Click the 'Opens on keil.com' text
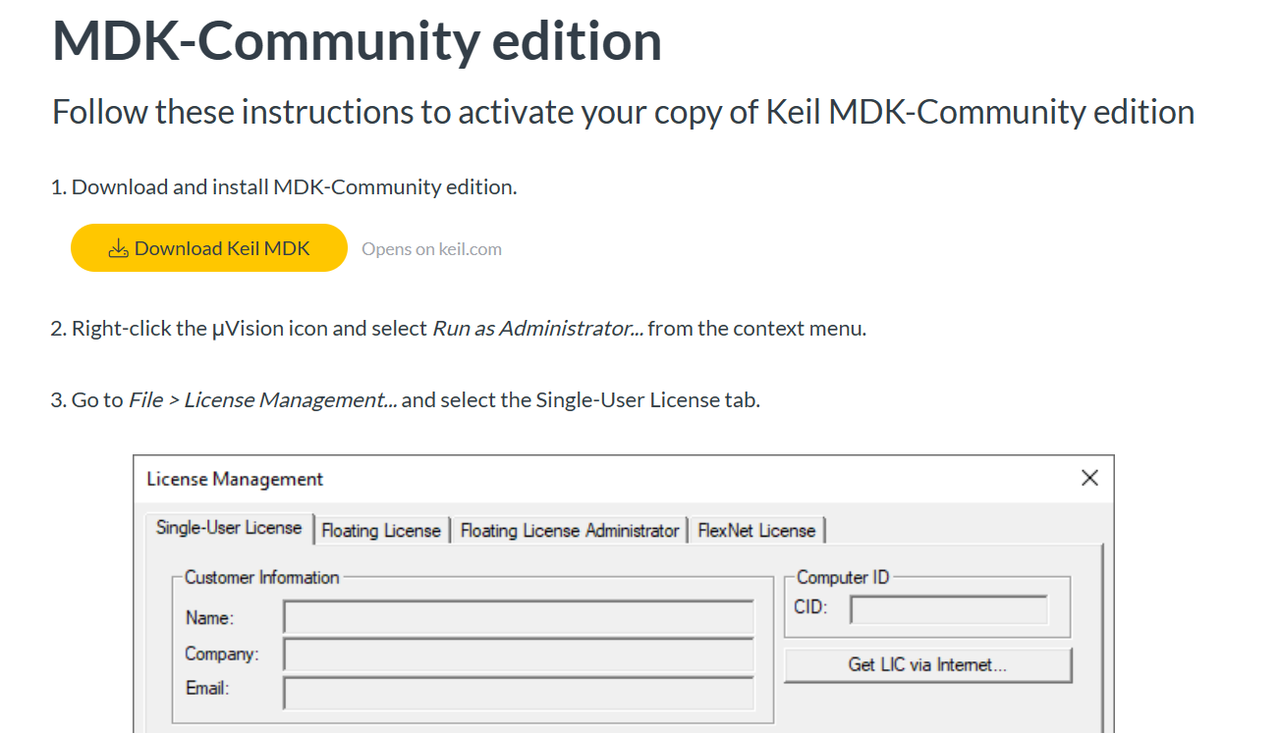The width and height of the screenshot is (1280, 733). 432,249
